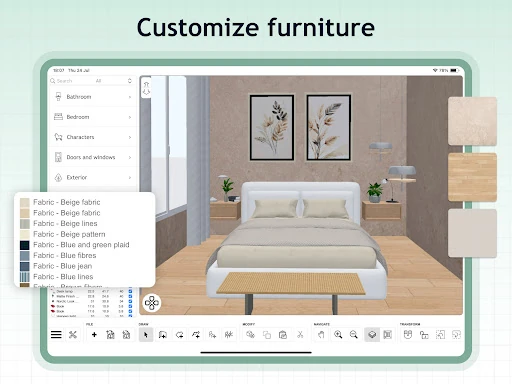Choose Fabric - Blue lines
This screenshot has width=512, height=384.
[57, 277]
